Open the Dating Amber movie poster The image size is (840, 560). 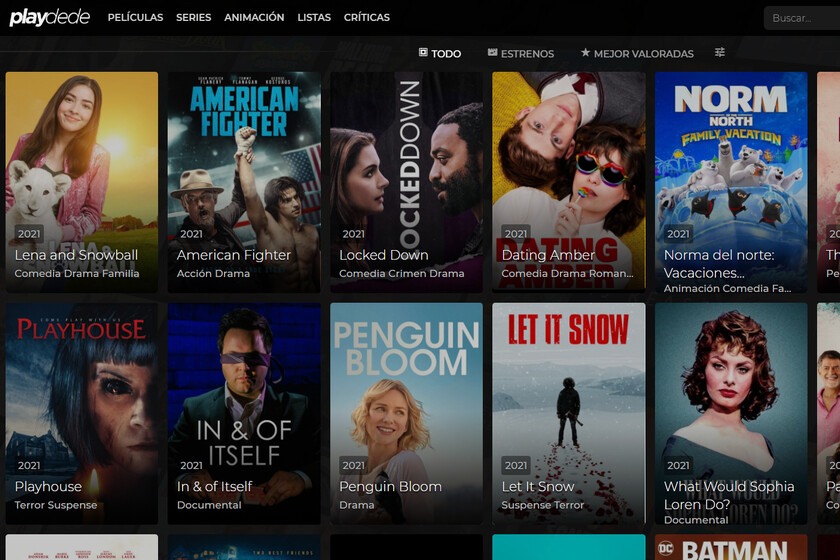(x=569, y=182)
